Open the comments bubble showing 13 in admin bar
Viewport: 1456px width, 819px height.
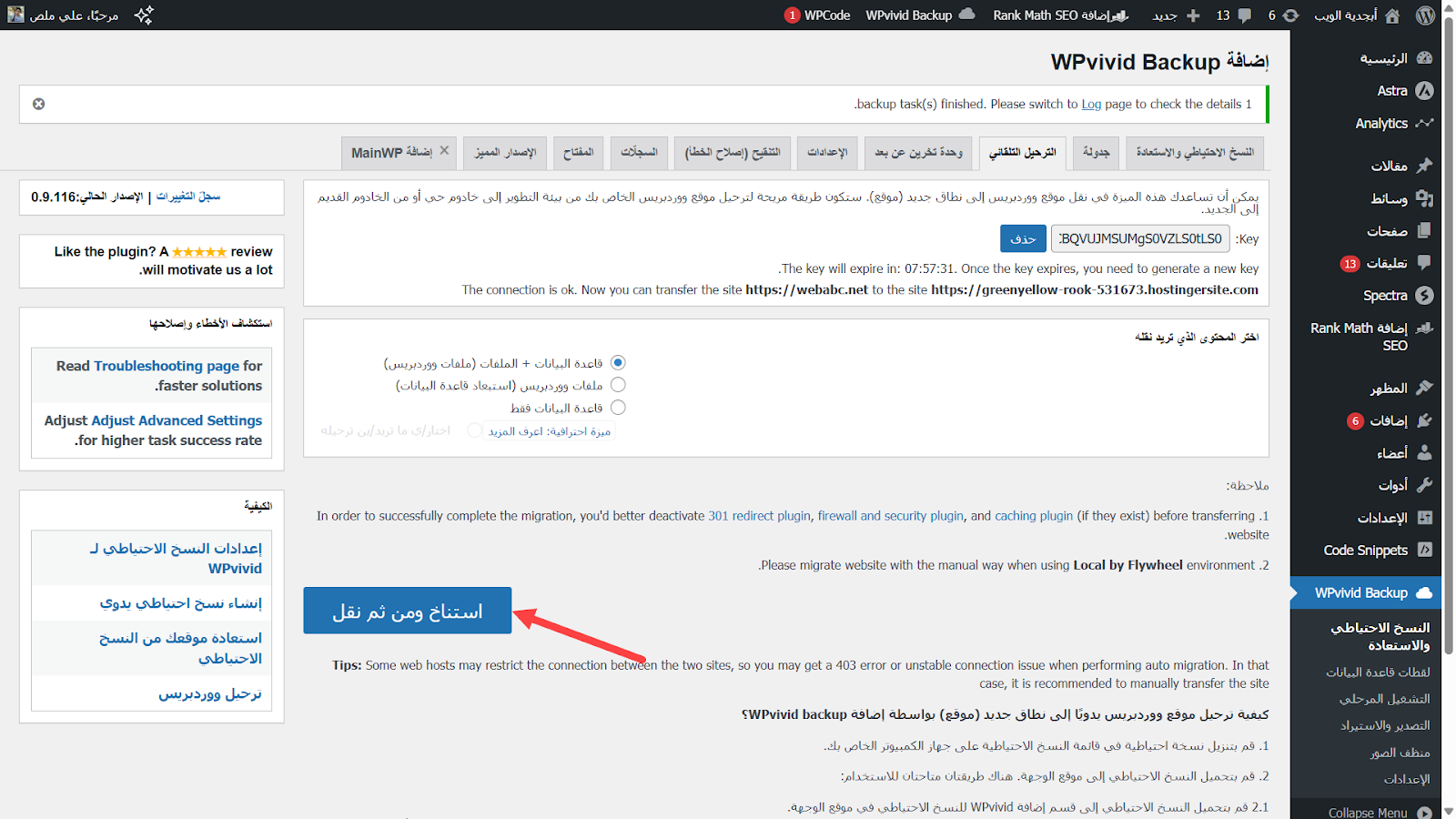point(1234,15)
